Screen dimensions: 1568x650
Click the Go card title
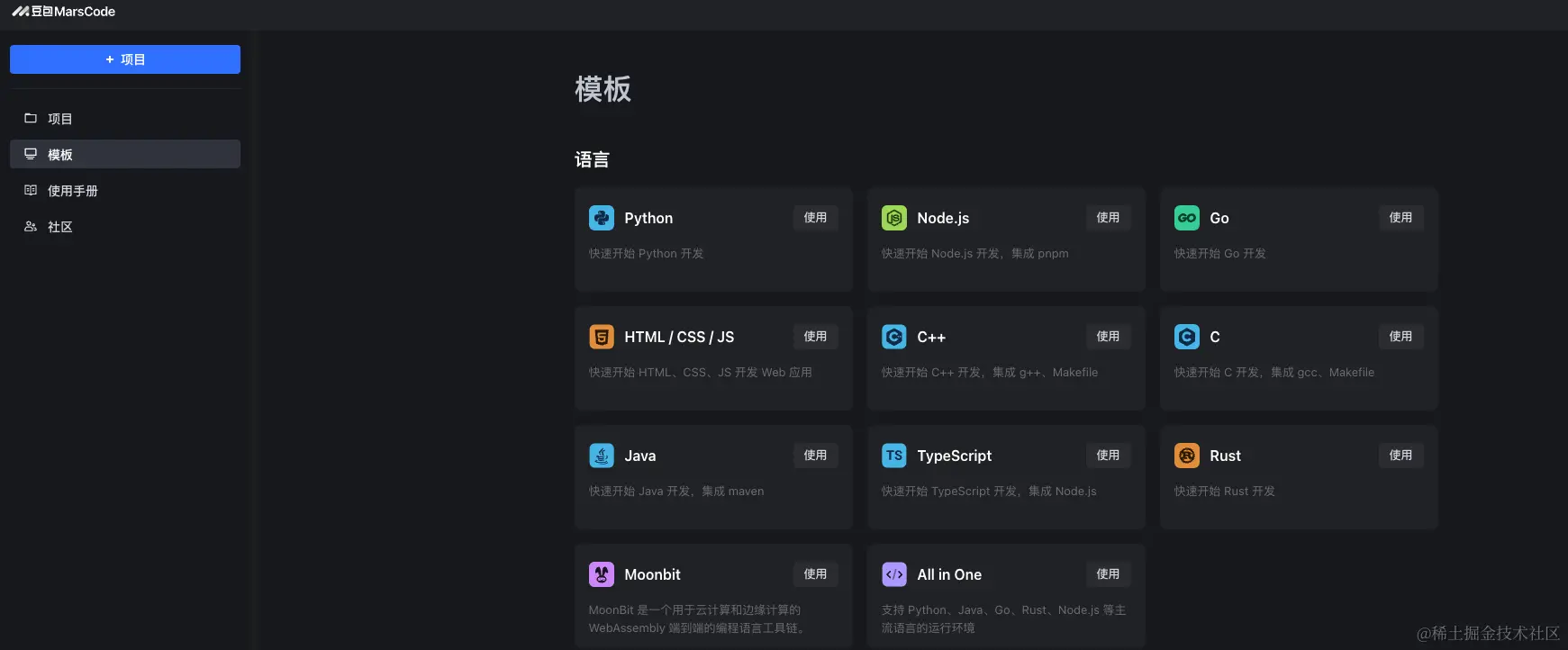[1219, 218]
